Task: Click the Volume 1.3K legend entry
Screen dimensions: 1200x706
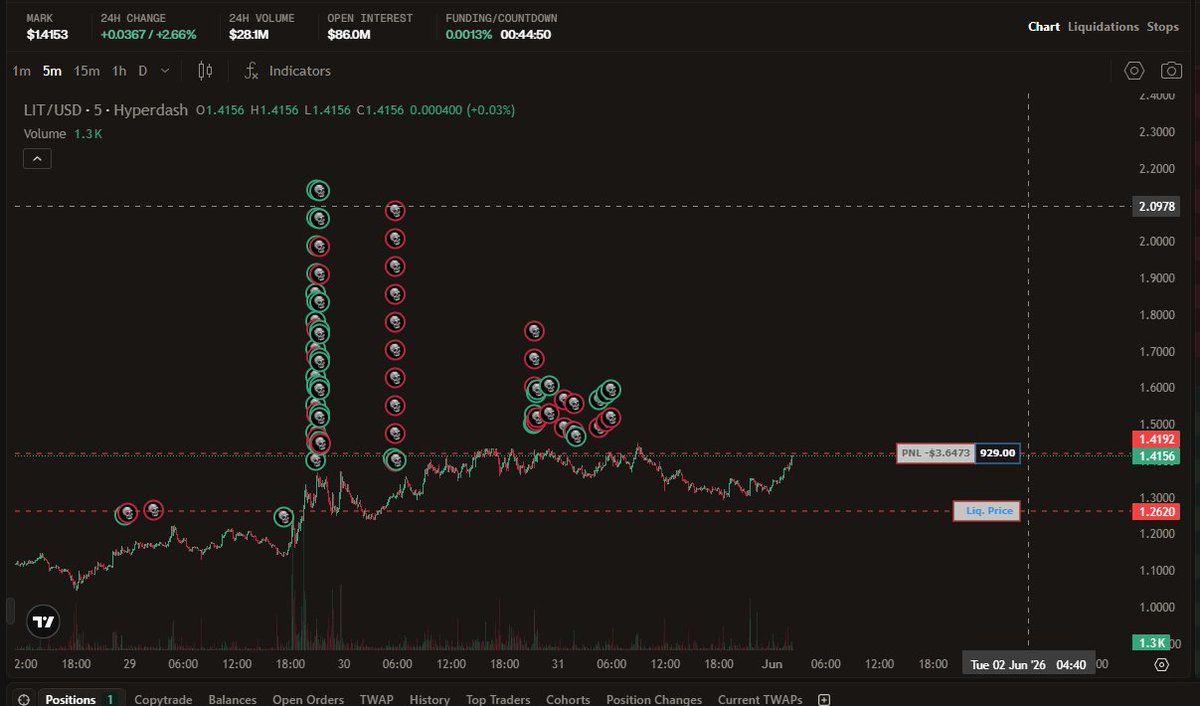Action: click(63, 134)
